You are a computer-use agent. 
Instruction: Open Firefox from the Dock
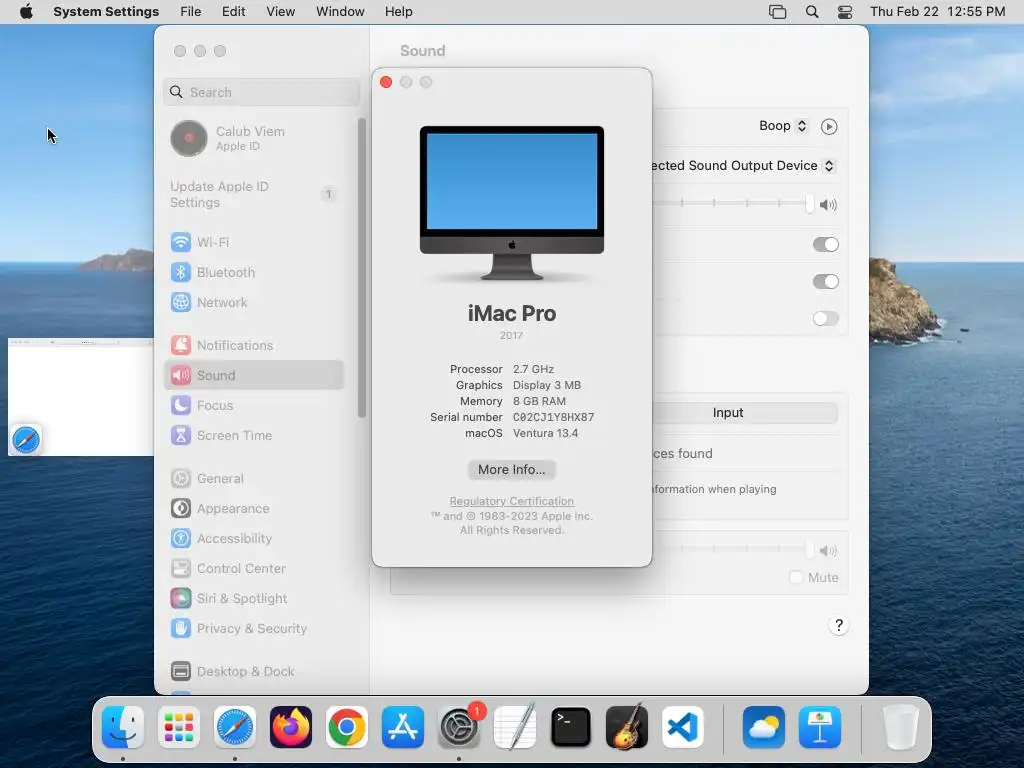(291, 727)
